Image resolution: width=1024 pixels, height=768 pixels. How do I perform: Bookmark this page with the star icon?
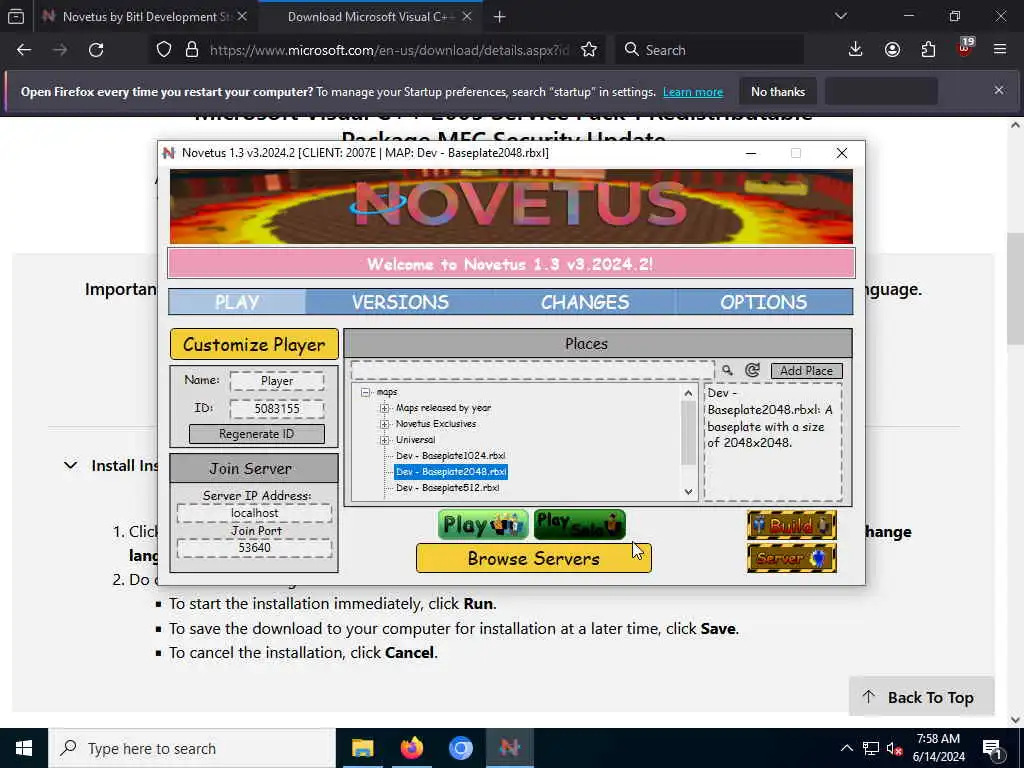pos(588,50)
